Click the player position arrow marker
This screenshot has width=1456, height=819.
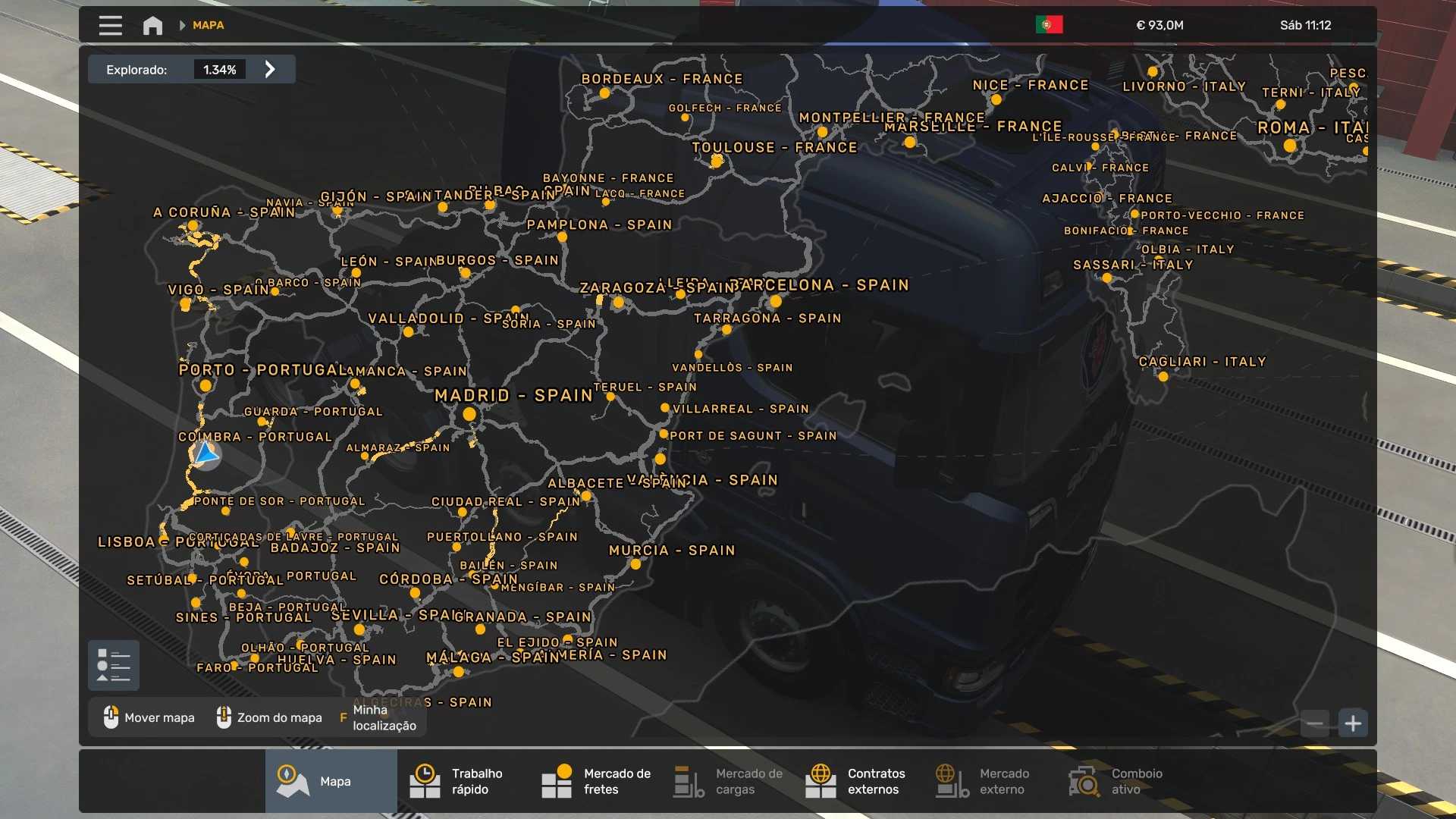point(206,454)
